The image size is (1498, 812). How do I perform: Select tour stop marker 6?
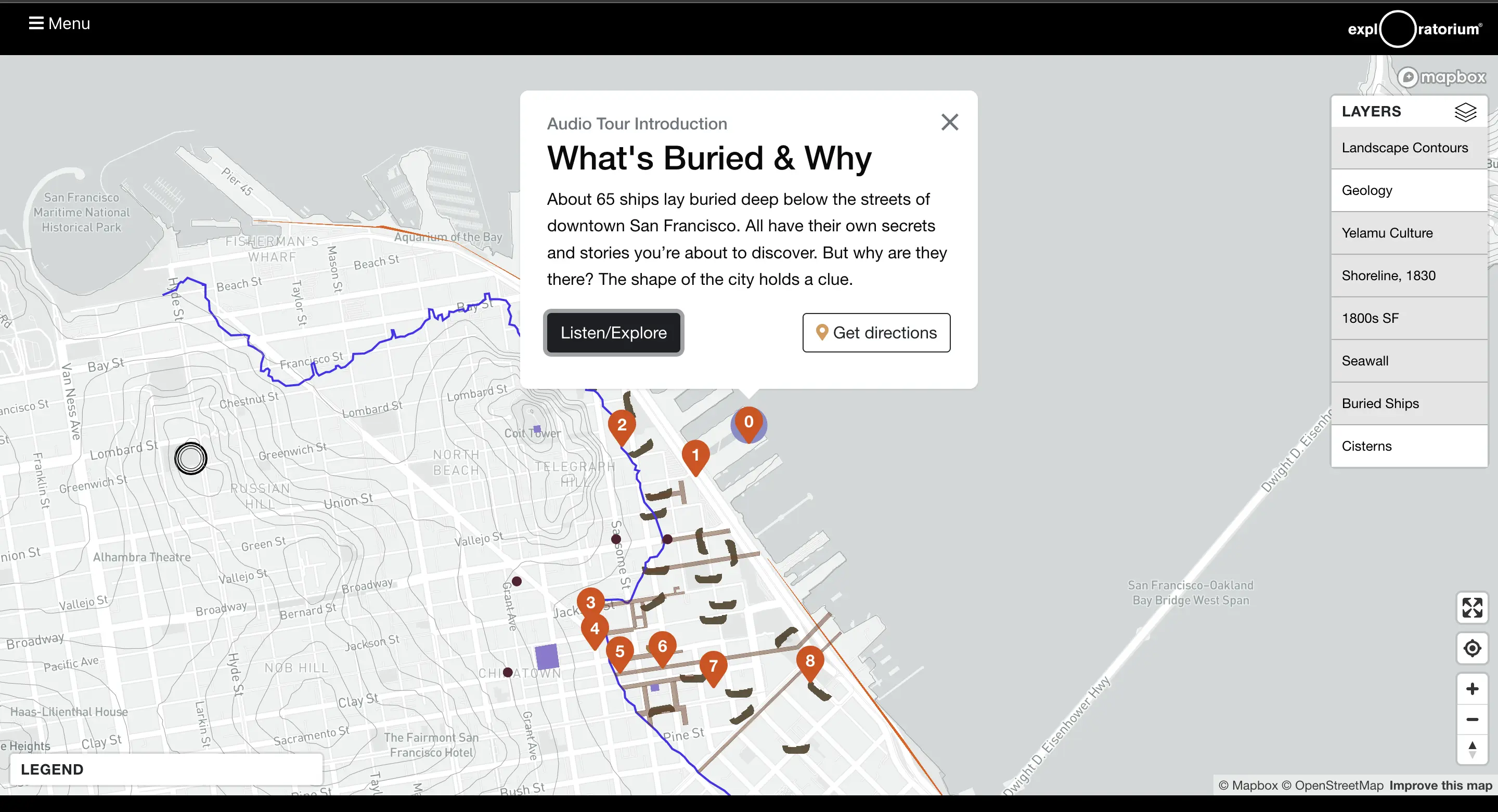tap(662, 648)
